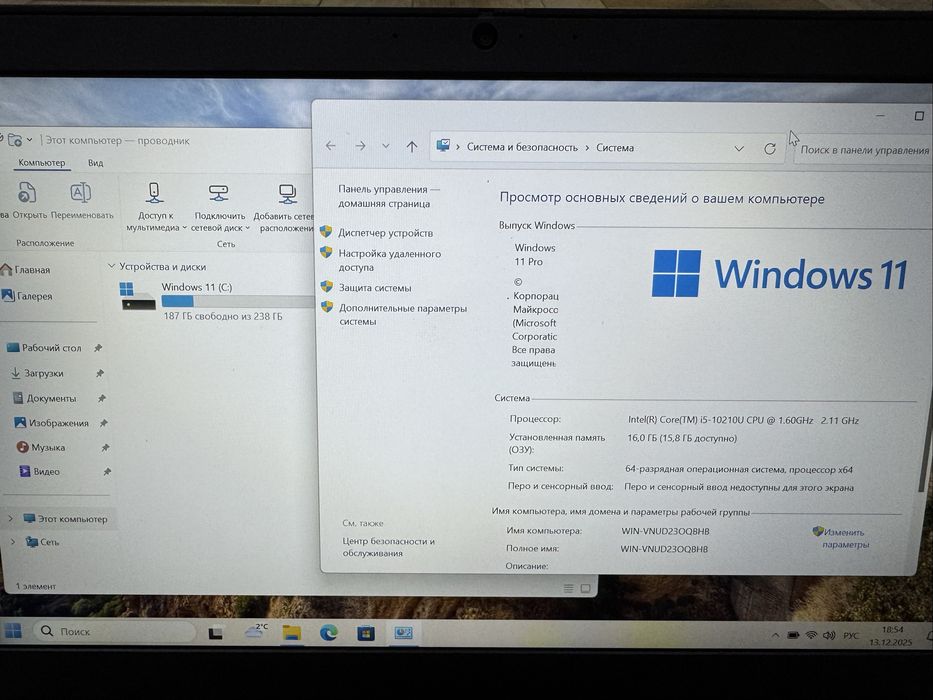Open Device Manager (Диспетчер устройств) link
The image size is (933, 700).
coord(385,233)
